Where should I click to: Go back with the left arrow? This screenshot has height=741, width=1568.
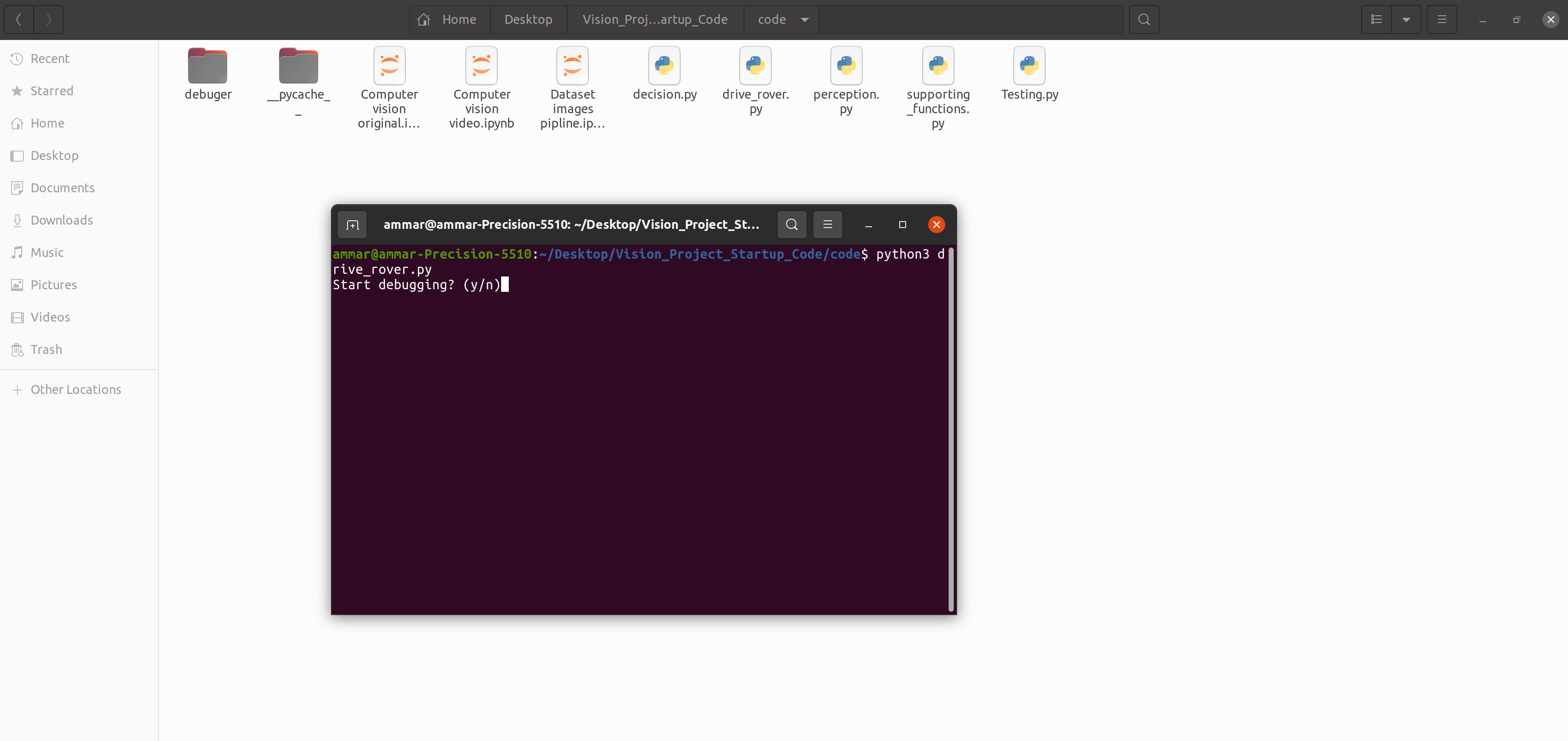pyautogui.click(x=19, y=20)
